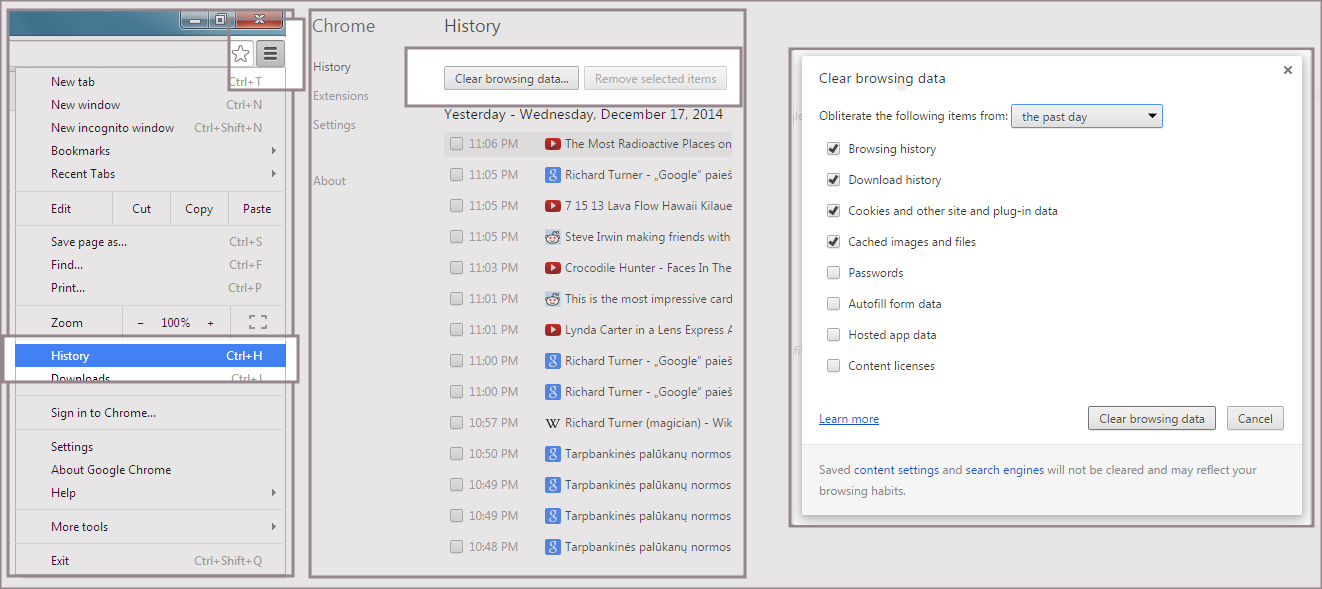Click YouTube icon for Most Radioactive Places entry
This screenshot has width=1322, height=589.
point(552,144)
